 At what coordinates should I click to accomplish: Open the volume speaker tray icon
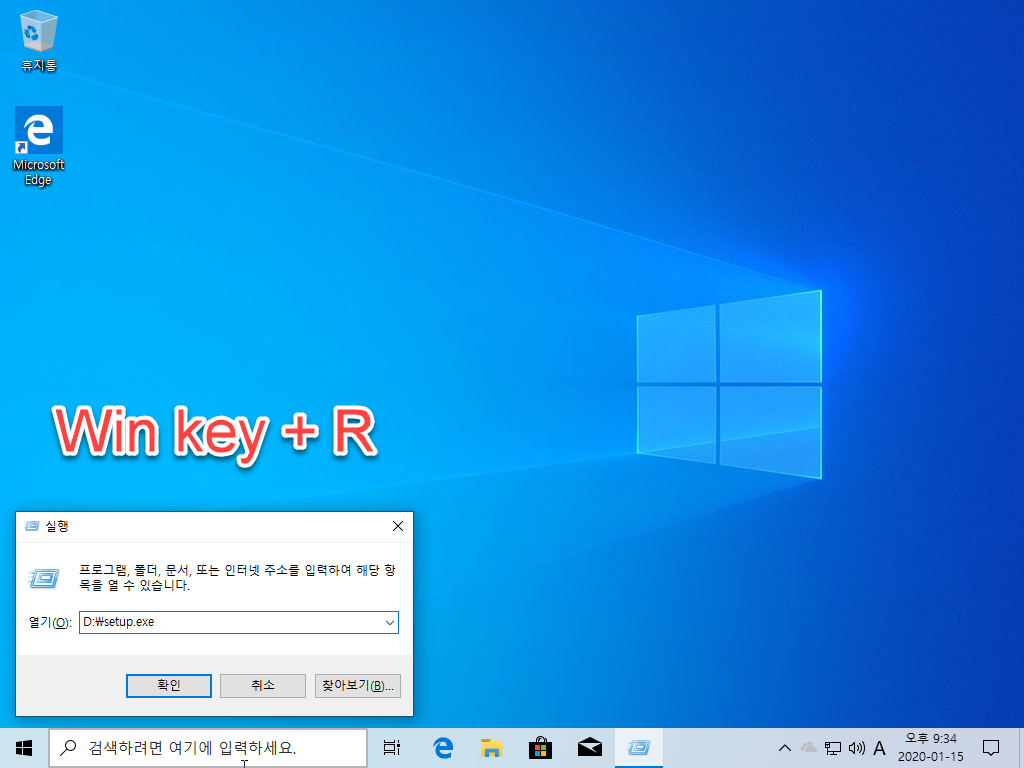857,748
